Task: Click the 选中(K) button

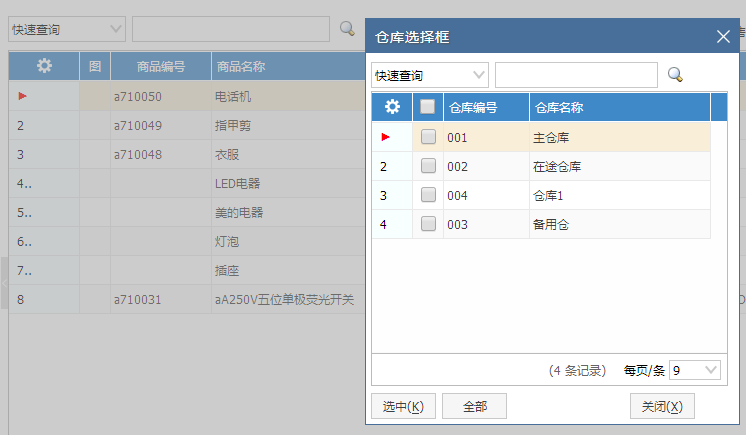Action: pyautogui.click(x=403, y=406)
